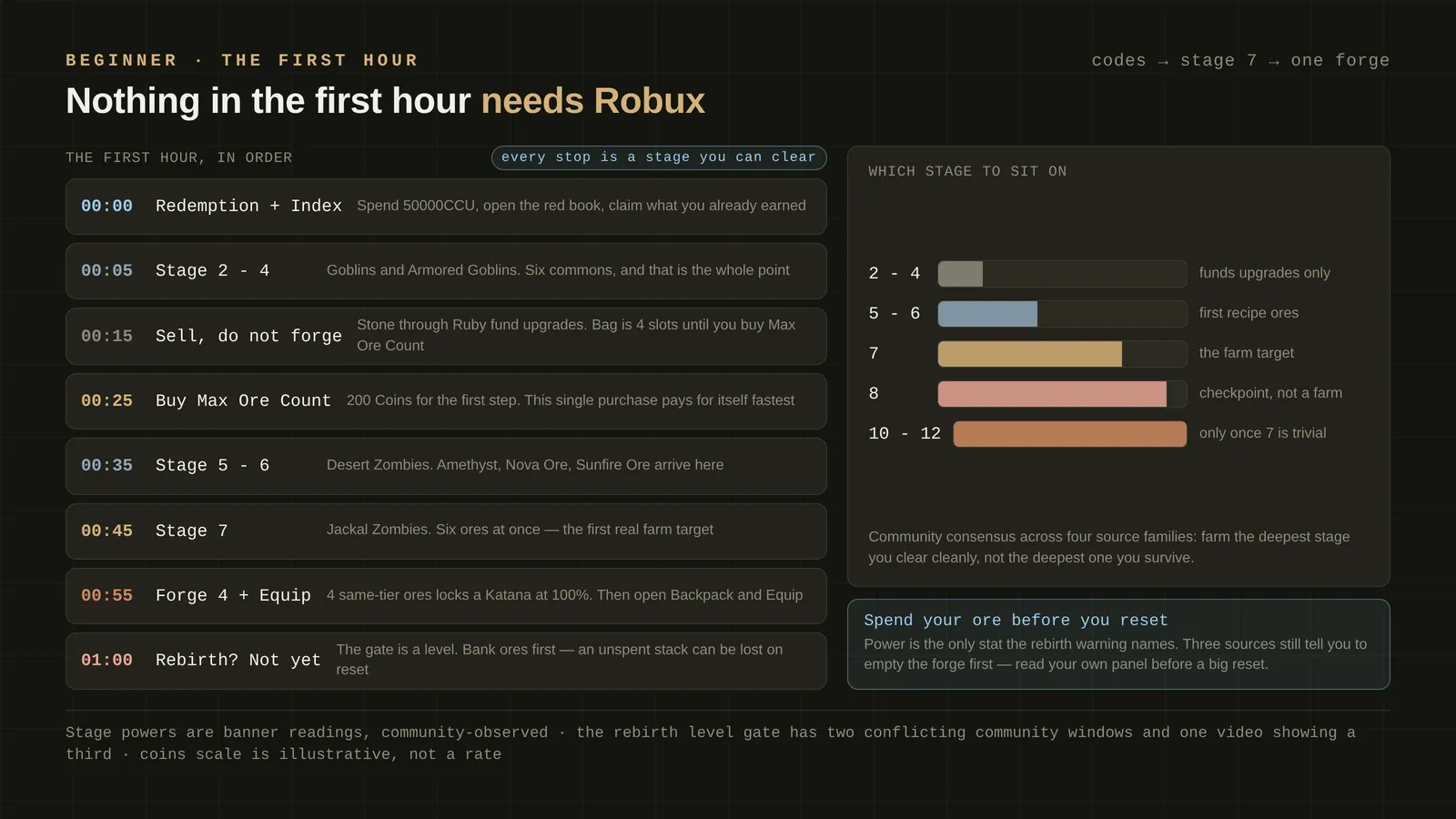Viewport: 1456px width, 819px height.
Task: Select the 00:05 Stage 2 - 4 row
Action: [446, 271]
